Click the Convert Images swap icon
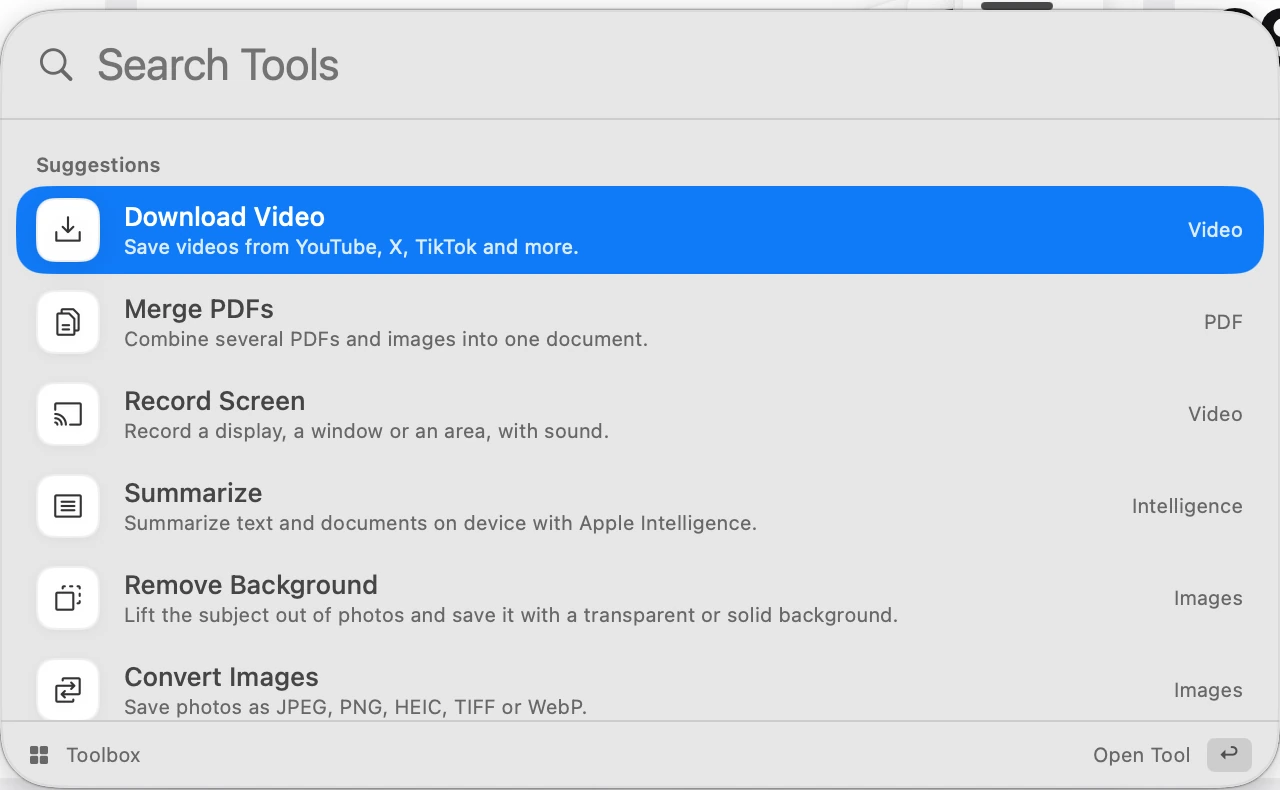This screenshot has width=1280, height=790. (68, 689)
